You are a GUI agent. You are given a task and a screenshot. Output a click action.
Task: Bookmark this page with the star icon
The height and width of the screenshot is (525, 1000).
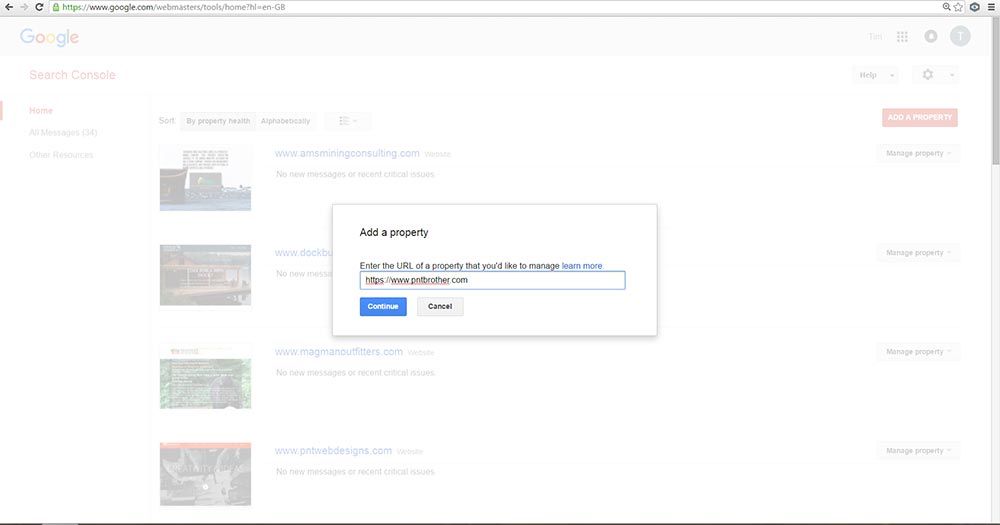(x=958, y=7)
